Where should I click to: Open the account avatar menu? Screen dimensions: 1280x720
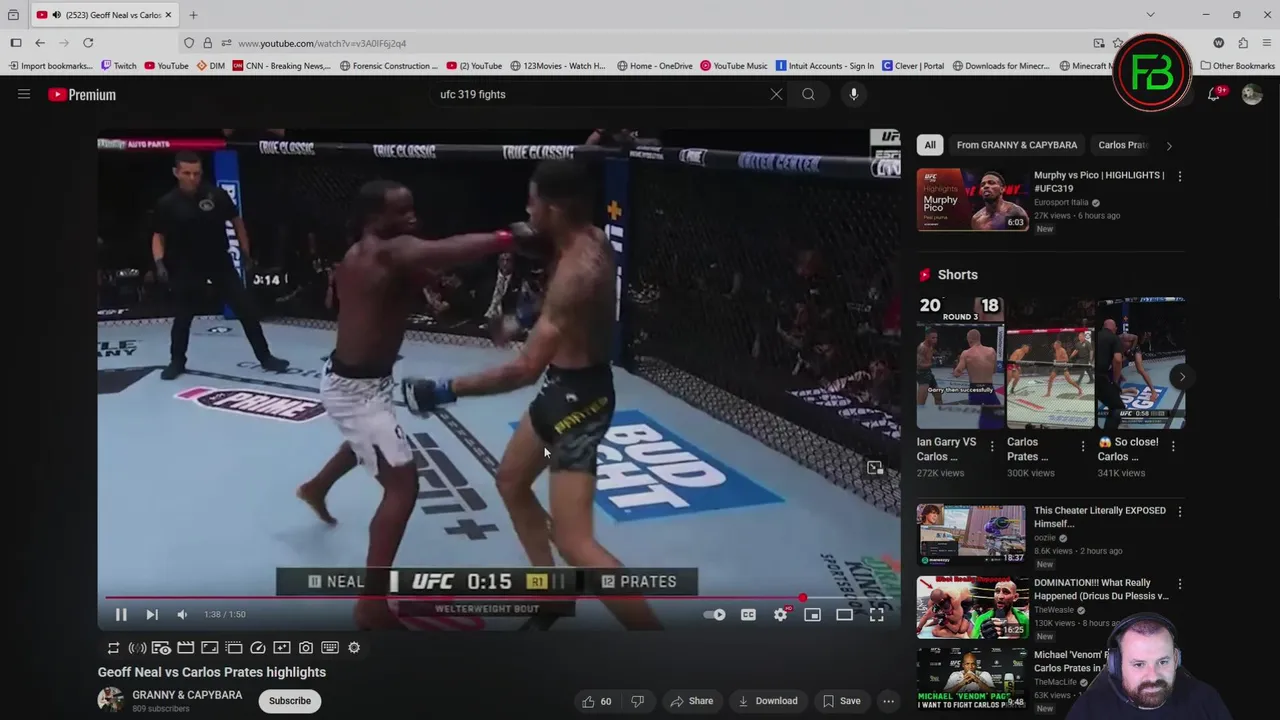(x=1252, y=94)
